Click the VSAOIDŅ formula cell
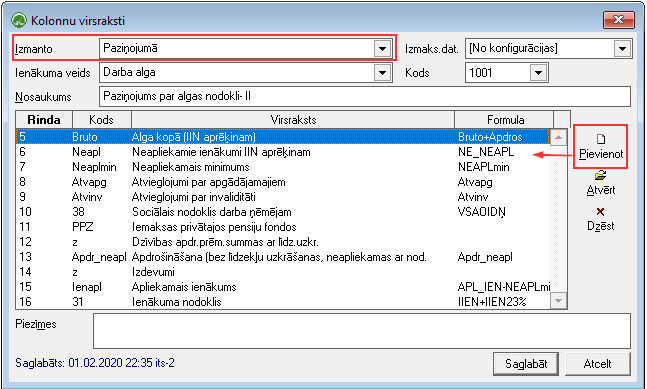The width and height of the screenshot is (647, 389). coord(482,212)
